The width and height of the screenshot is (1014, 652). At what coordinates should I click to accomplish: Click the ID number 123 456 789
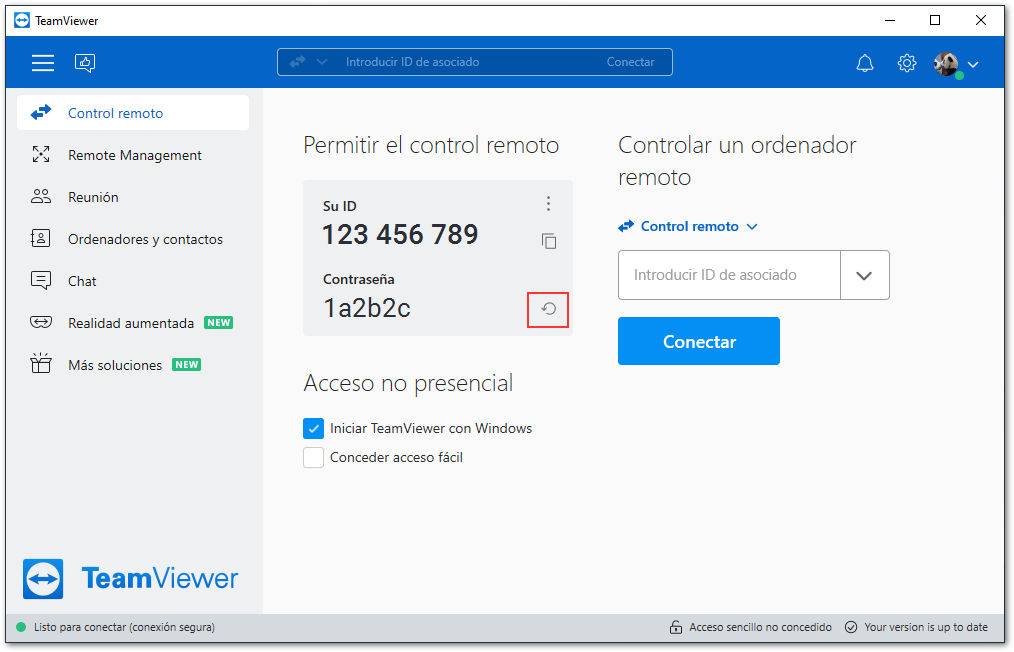[400, 234]
